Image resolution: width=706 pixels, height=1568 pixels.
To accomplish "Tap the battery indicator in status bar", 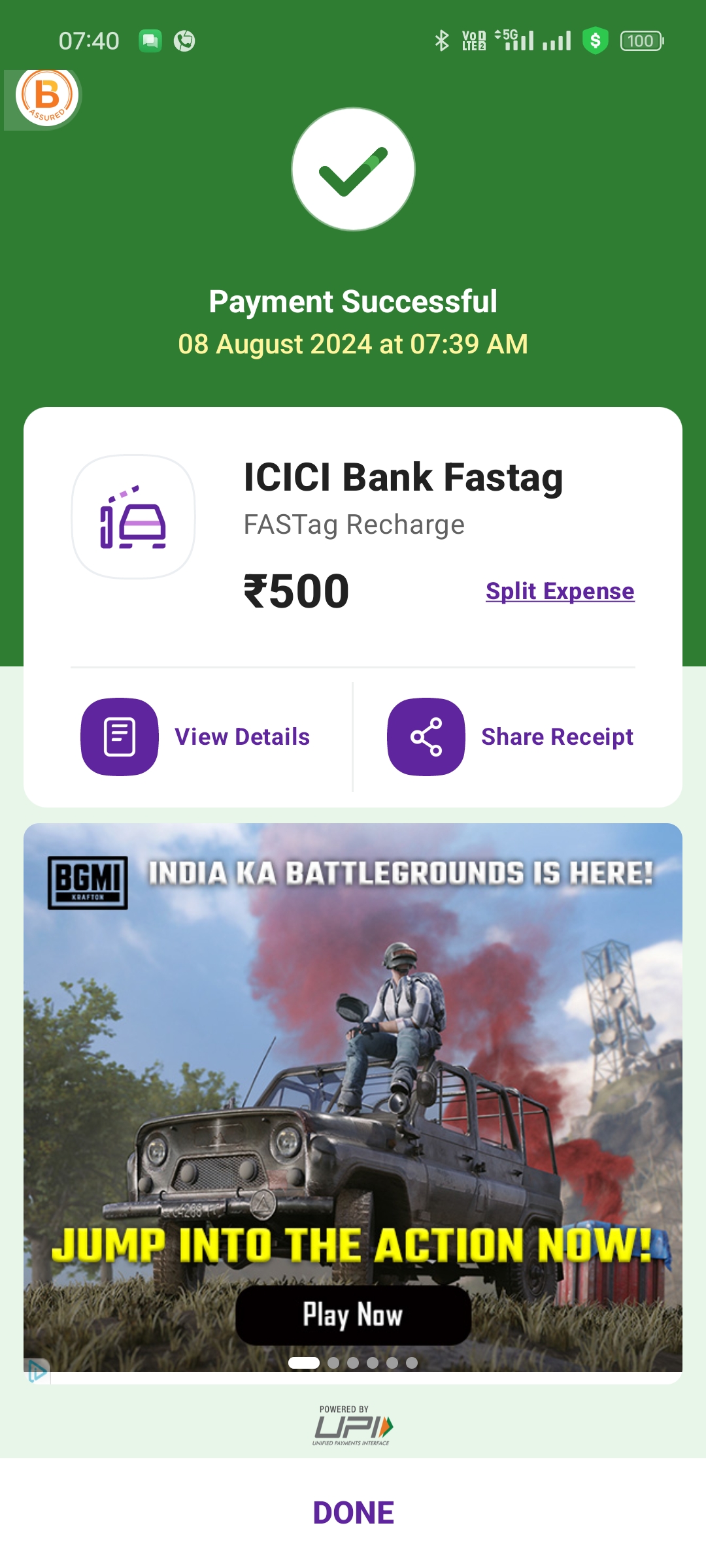I will pos(642,41).
